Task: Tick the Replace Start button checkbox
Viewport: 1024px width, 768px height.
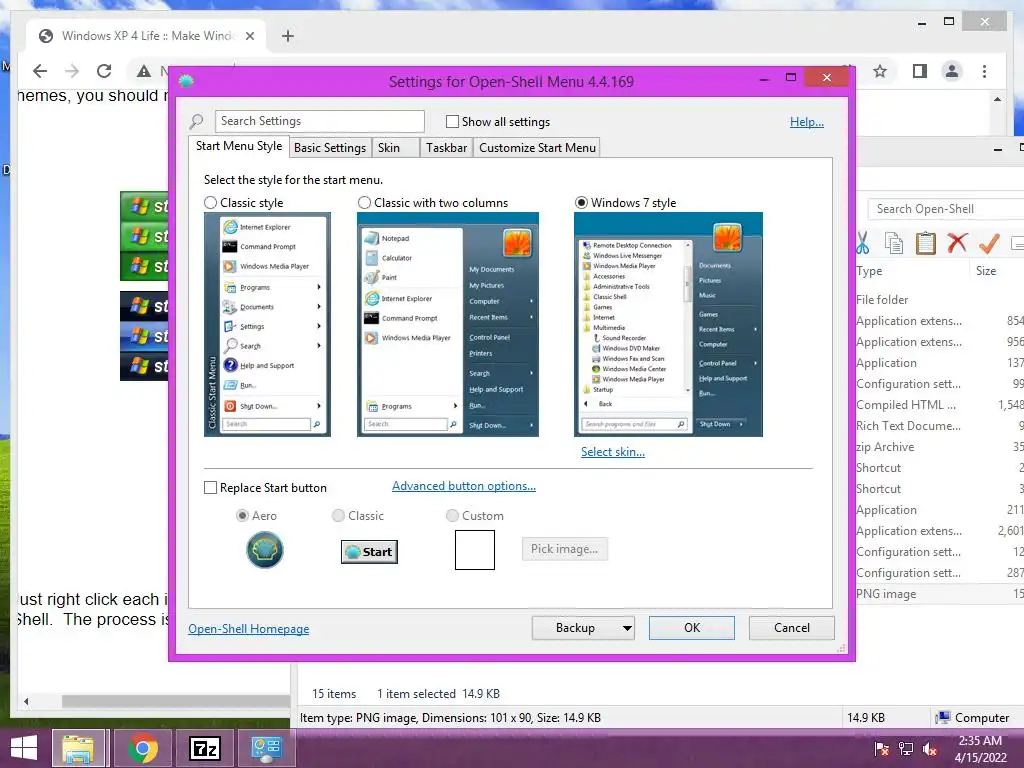Action: (x=210, y=488)
